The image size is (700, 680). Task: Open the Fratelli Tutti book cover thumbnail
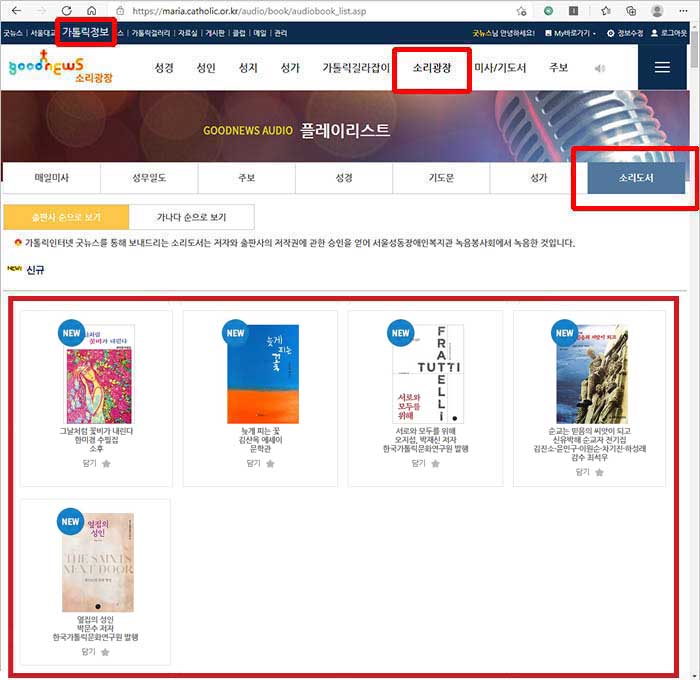point(428,374)
